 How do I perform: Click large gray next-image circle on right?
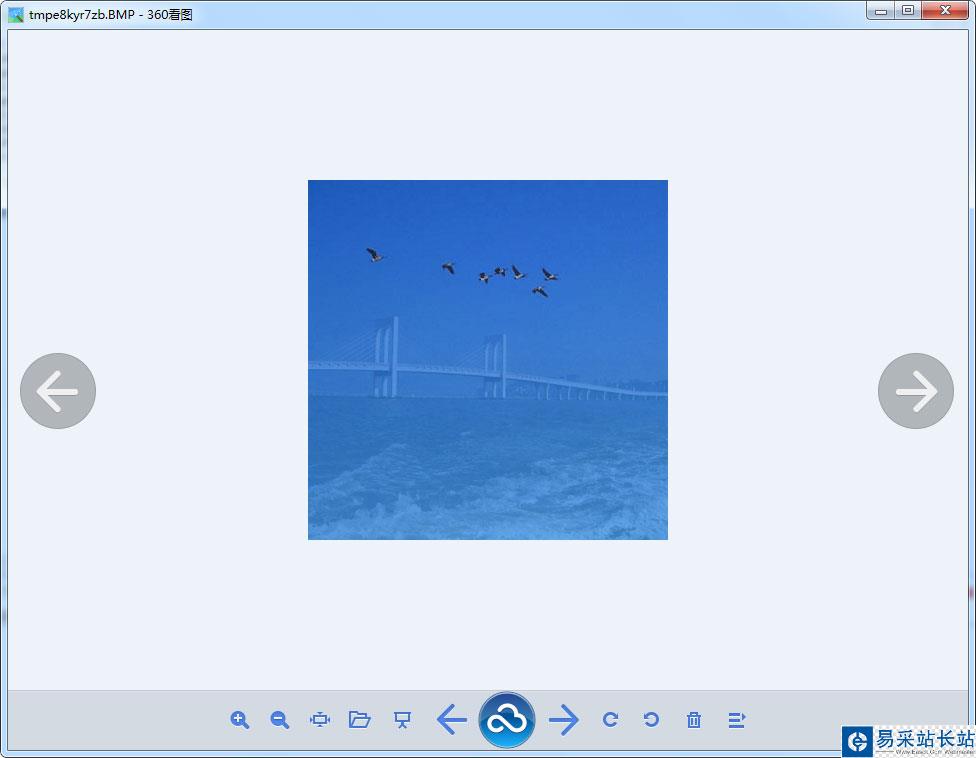[916, 391]
